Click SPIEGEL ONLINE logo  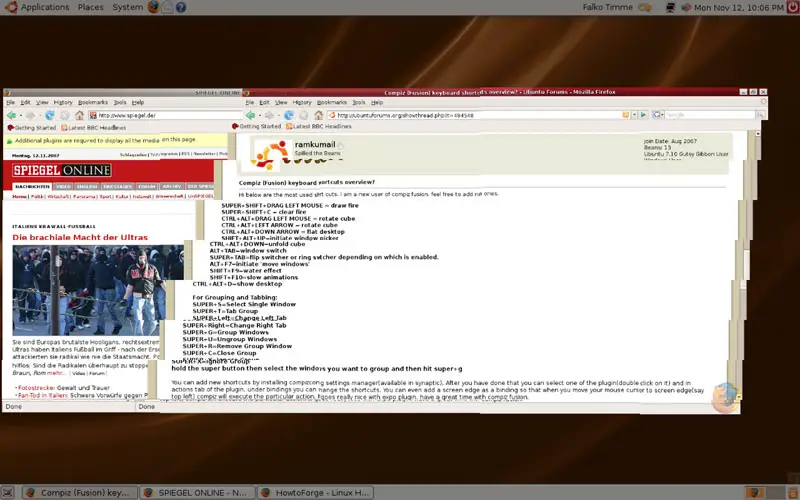pos(62,170)
